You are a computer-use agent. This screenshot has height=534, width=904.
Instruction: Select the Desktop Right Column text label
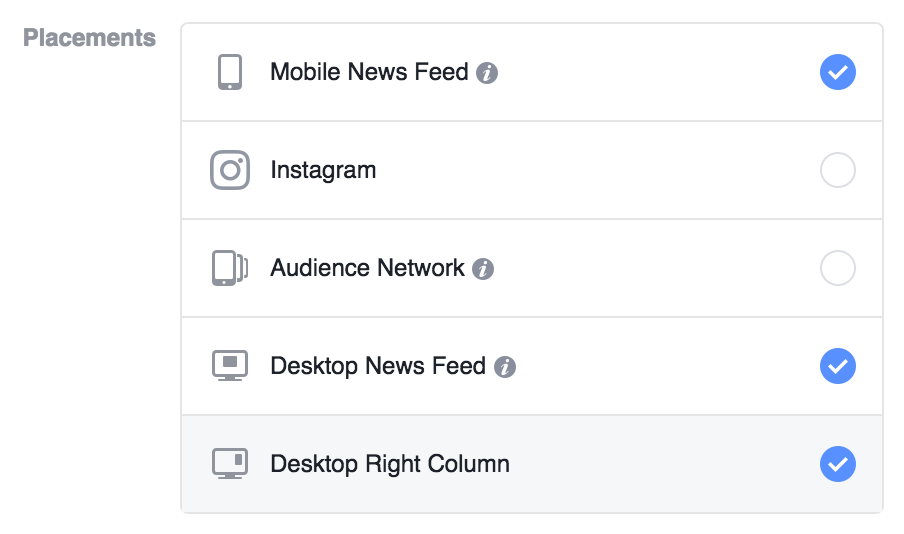[x=390, y=464]
